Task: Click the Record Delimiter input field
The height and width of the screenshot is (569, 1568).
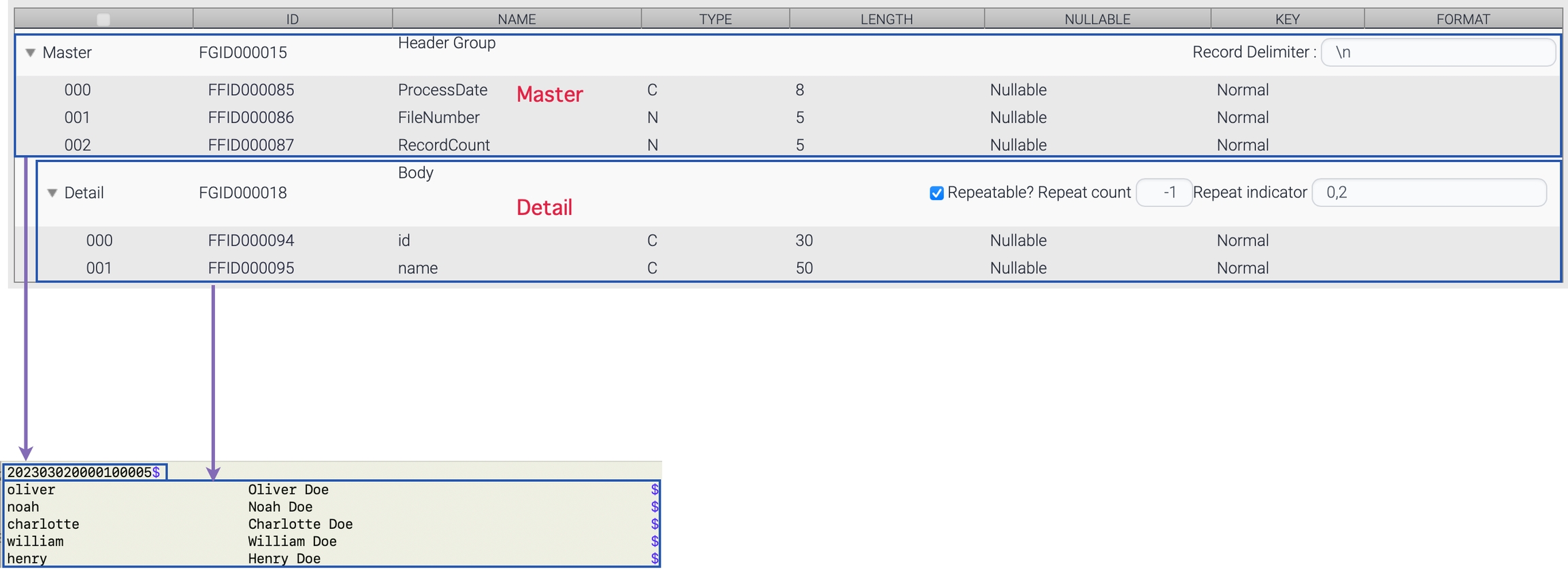Action: click(1437, 52)
